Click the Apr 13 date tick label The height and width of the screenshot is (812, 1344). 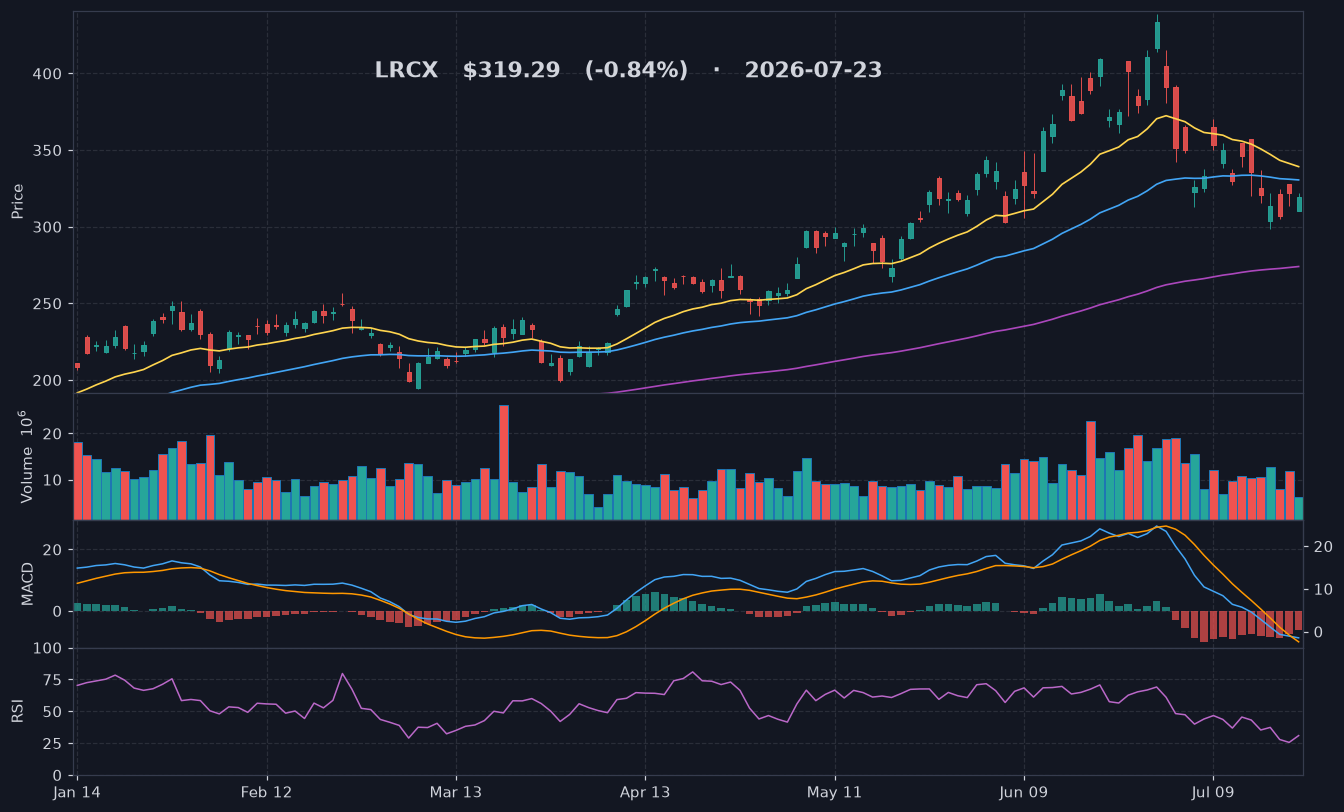pos(645,792)
